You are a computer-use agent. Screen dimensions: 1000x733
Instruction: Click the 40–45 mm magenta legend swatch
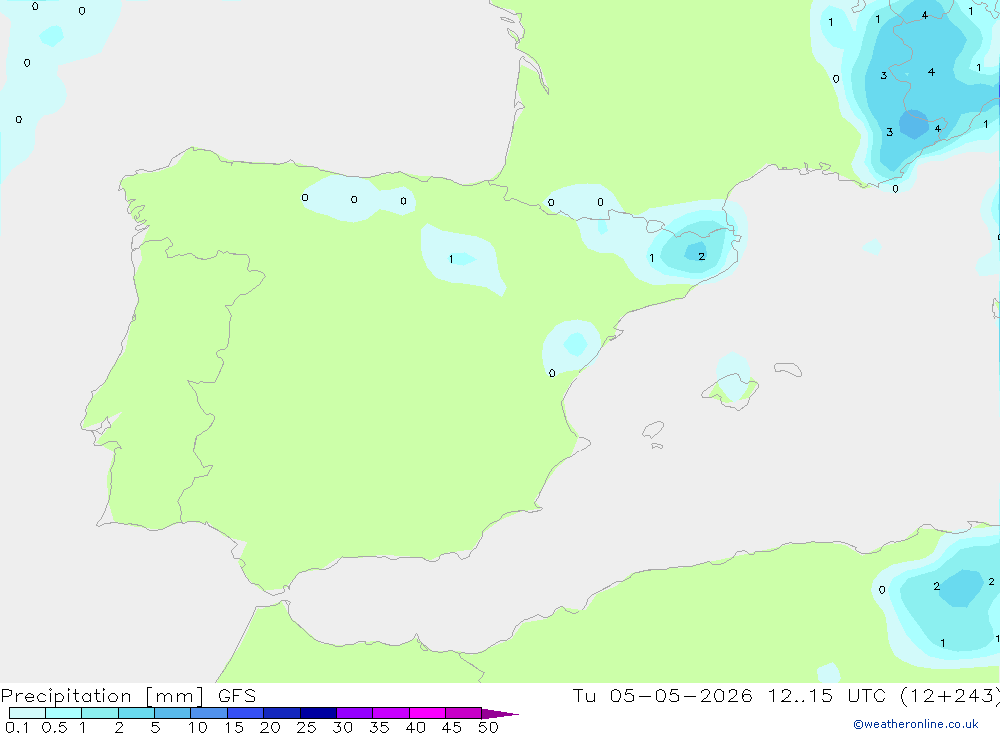(x=427, y=713)
